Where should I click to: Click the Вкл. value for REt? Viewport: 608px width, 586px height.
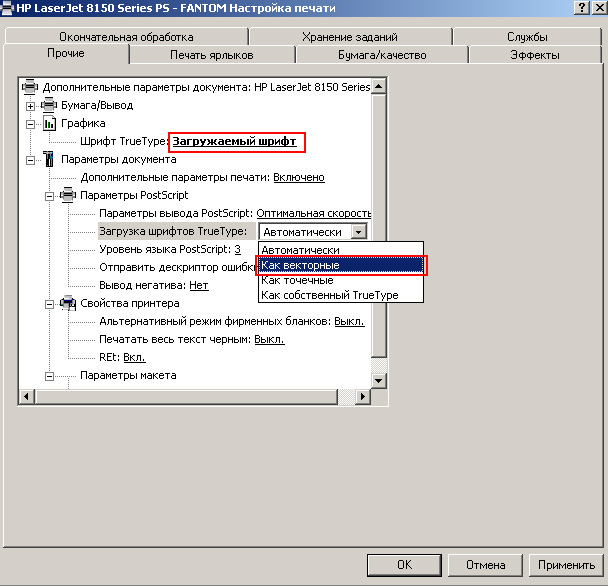[134, 358]
